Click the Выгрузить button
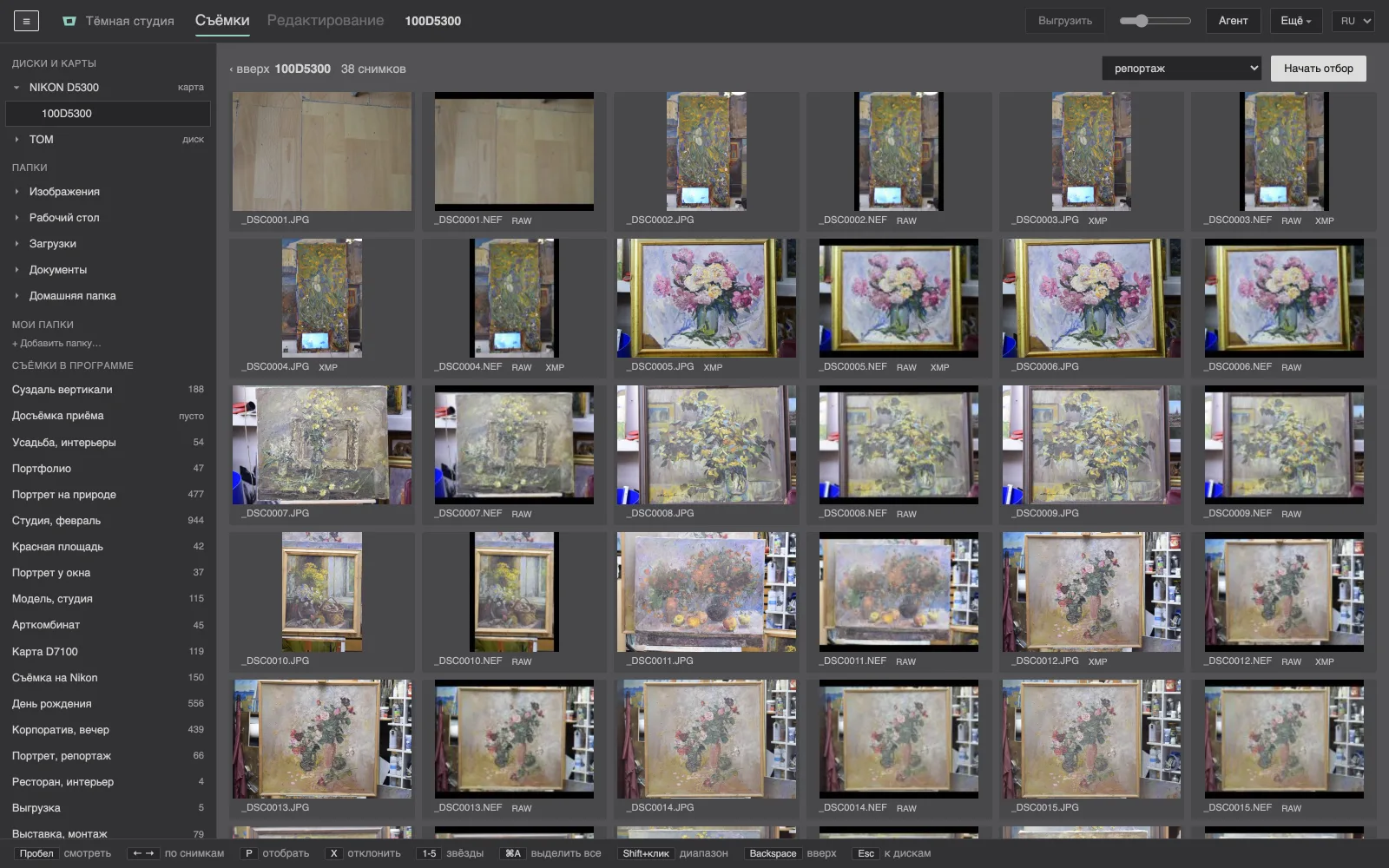 [1065, 21]
